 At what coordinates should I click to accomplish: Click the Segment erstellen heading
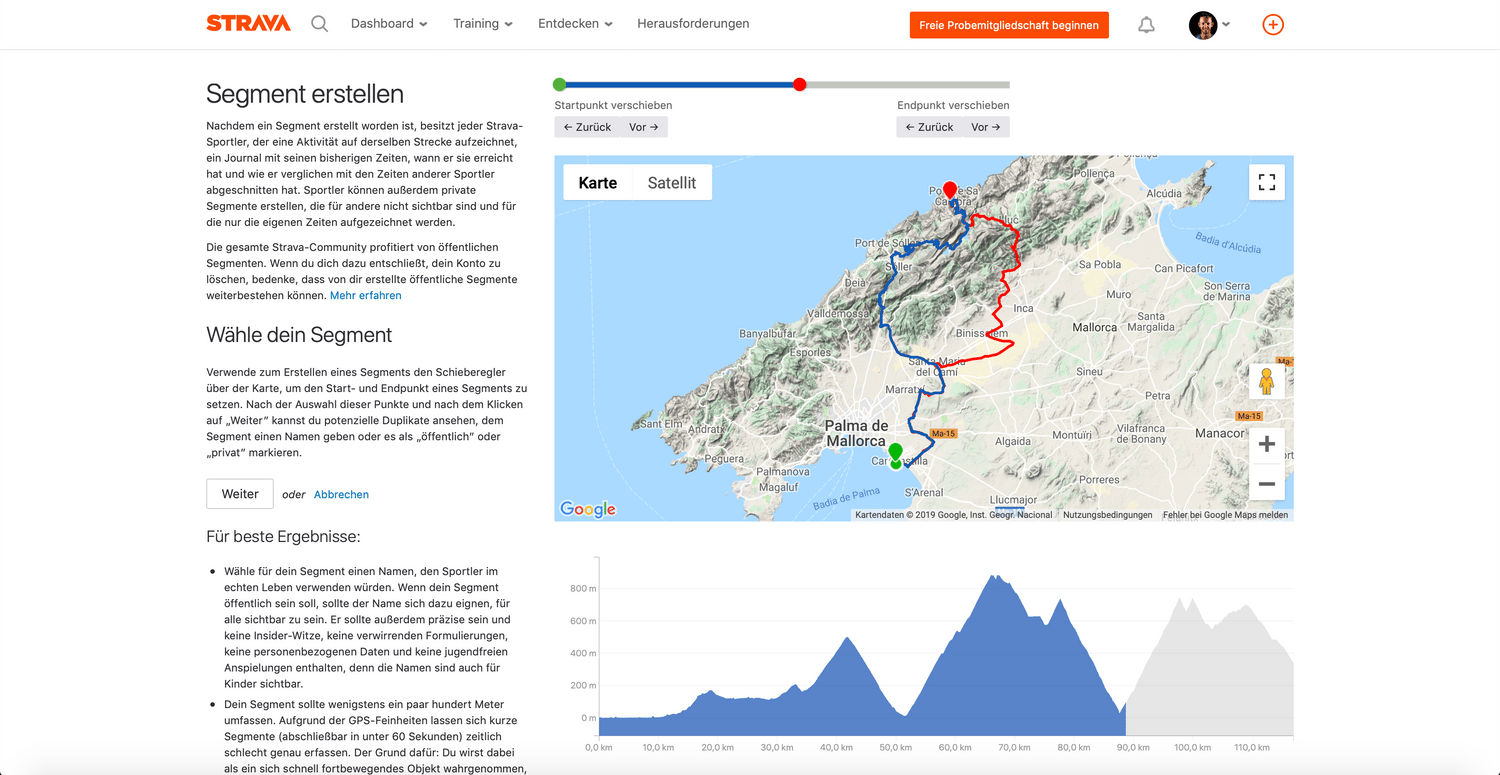305,94
